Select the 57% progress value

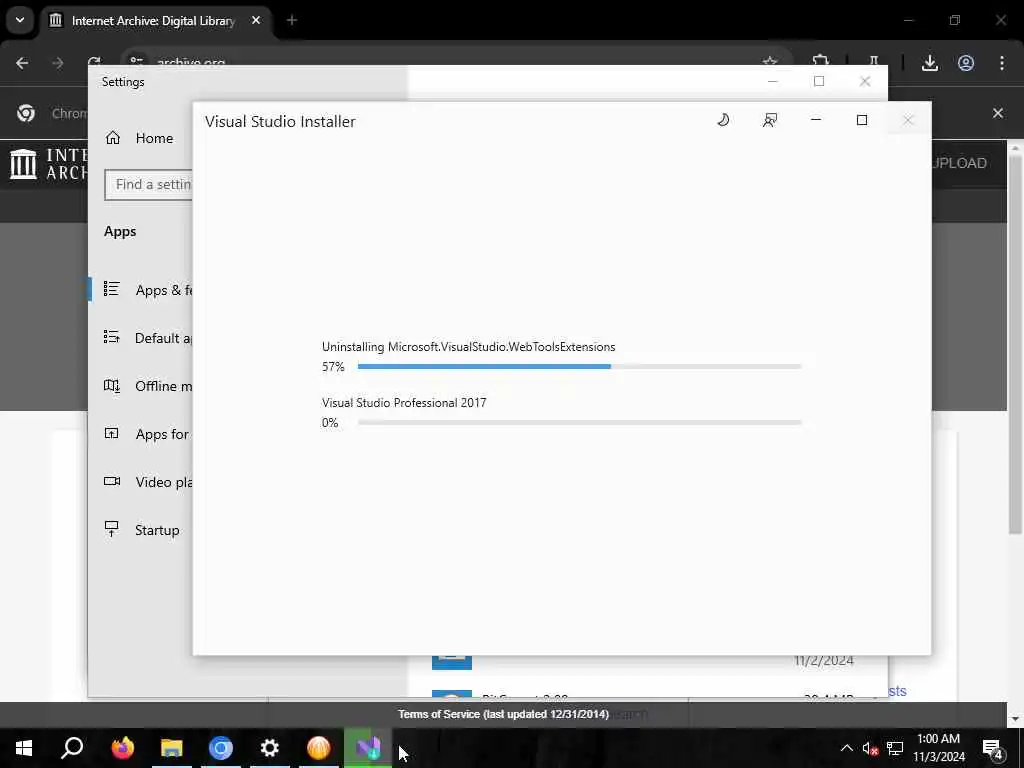pyautogui.click(x=333, y=367)
